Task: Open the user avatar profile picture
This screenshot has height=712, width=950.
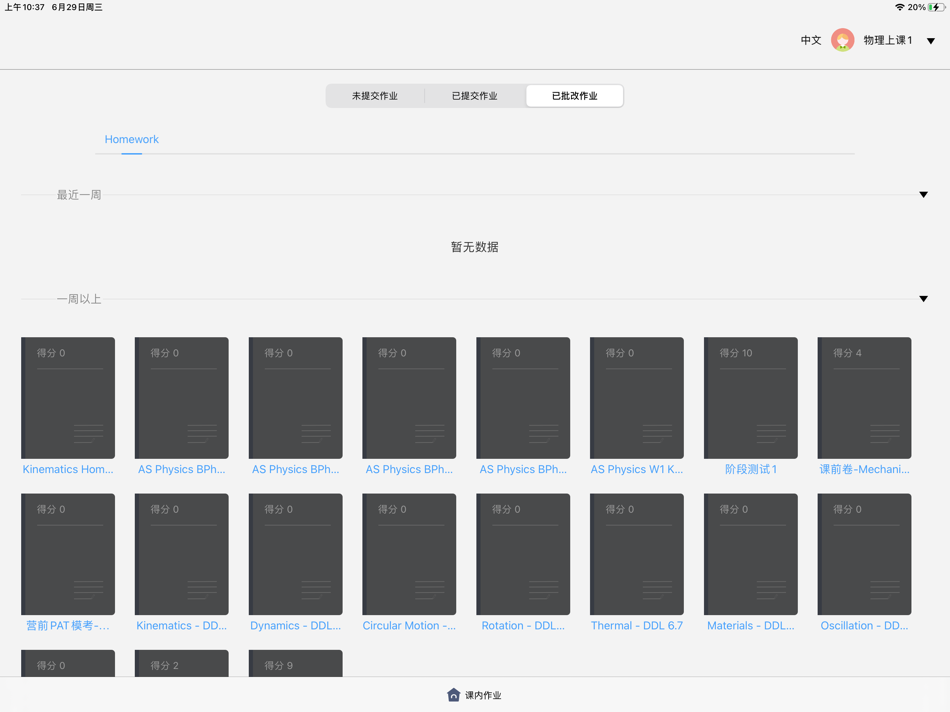Action: pos(842,40)
